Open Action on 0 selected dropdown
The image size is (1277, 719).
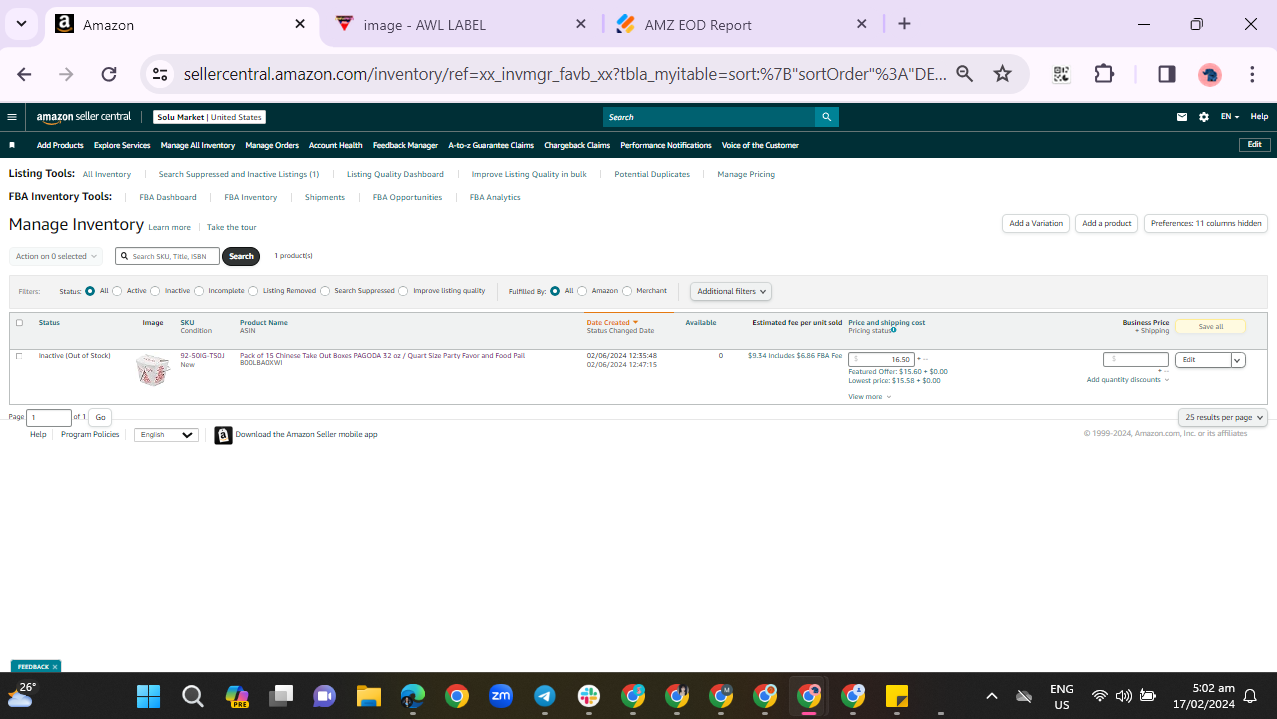[56, 257]
